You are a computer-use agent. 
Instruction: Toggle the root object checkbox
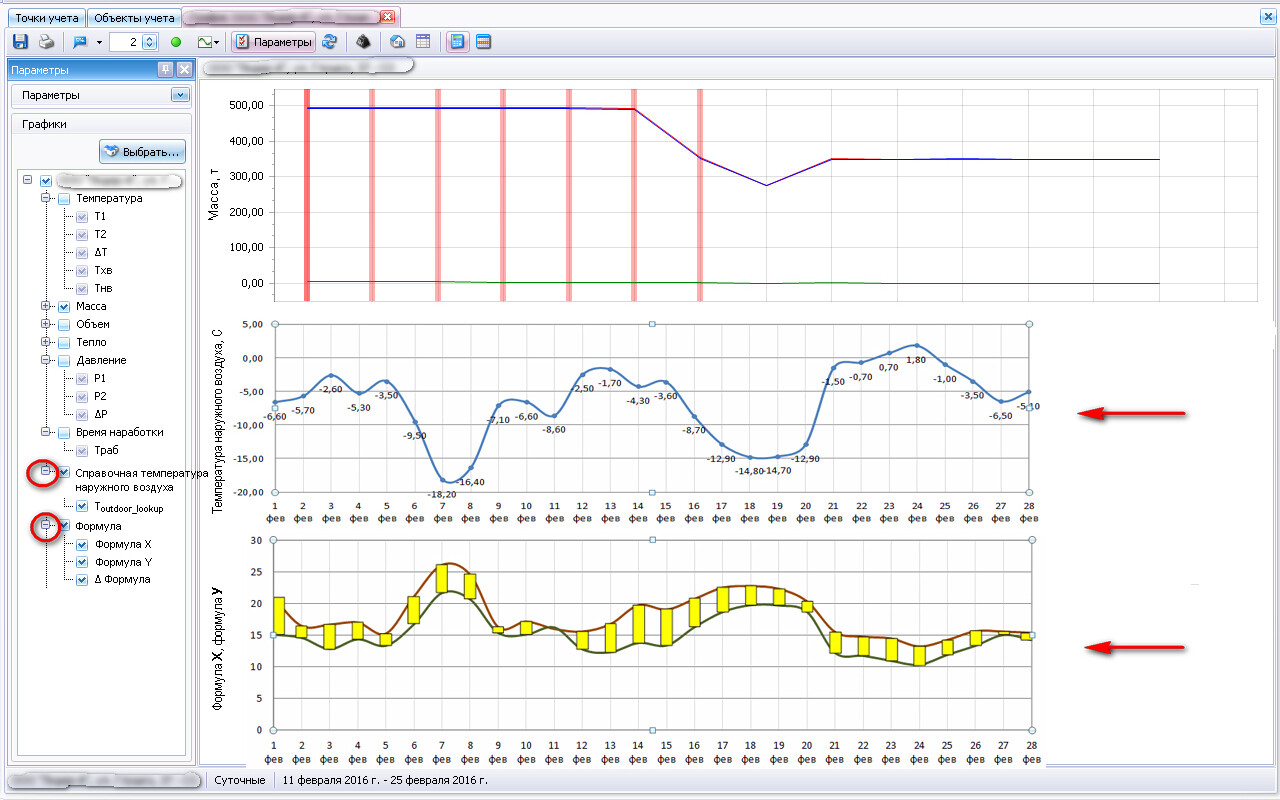pos(46,181)
